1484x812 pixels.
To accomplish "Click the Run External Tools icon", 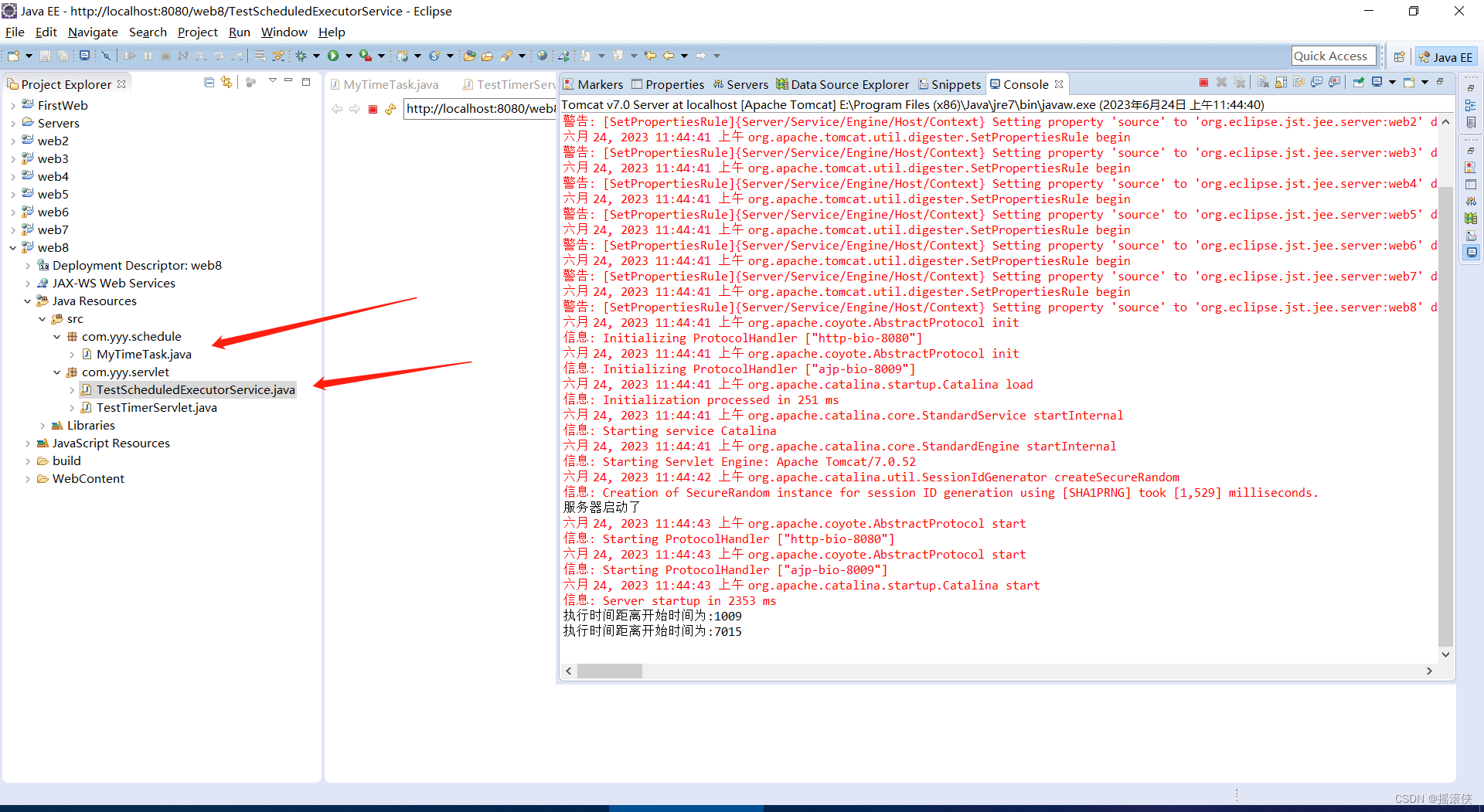I will [366, 56].
